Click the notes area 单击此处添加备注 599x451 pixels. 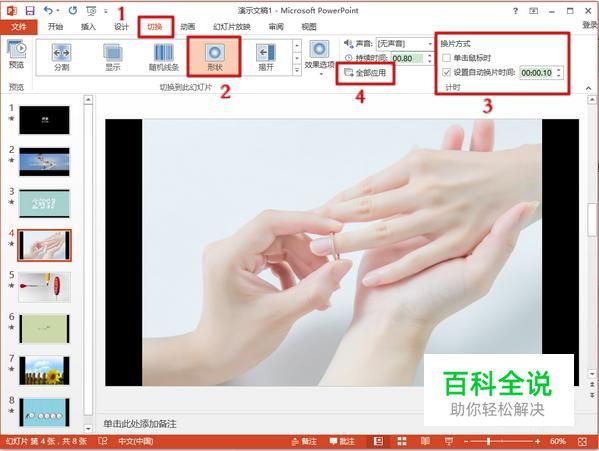pos(140,424)
